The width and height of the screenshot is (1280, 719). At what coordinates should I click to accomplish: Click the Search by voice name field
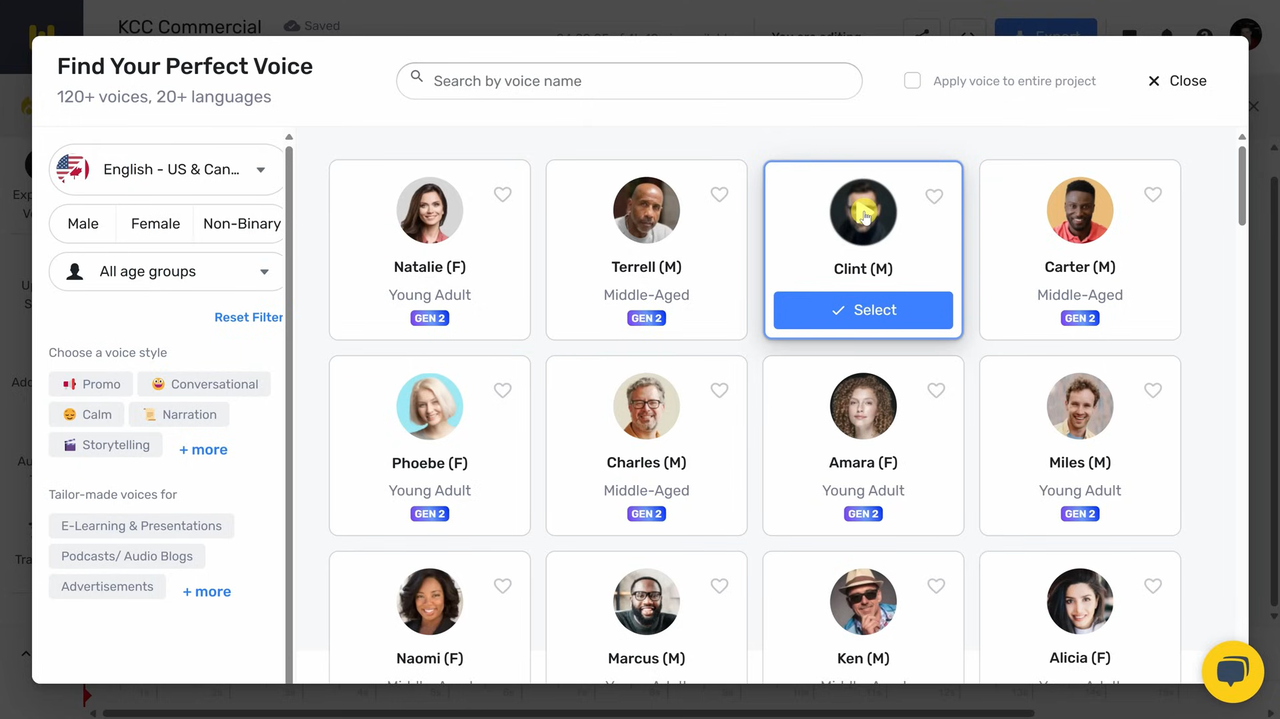629,81
